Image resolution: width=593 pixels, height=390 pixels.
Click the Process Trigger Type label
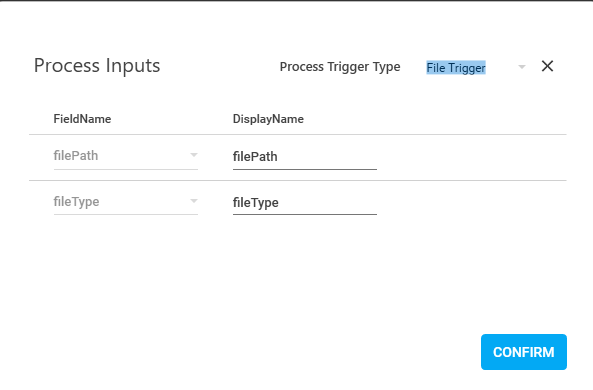tap(340, 67)
